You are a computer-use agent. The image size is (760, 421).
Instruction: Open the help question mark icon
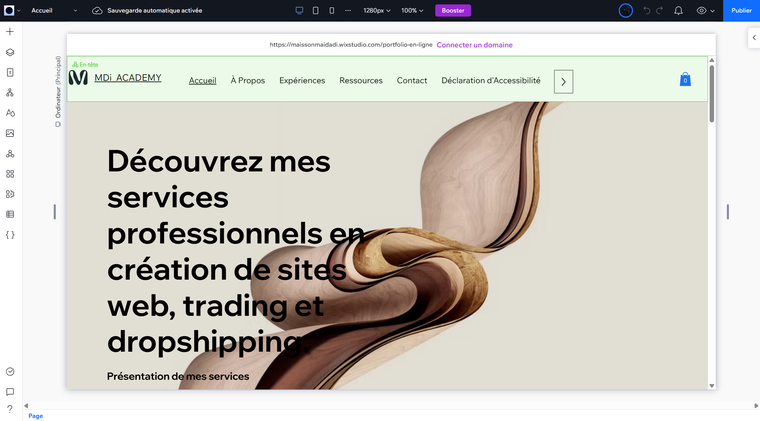[10, 409]
